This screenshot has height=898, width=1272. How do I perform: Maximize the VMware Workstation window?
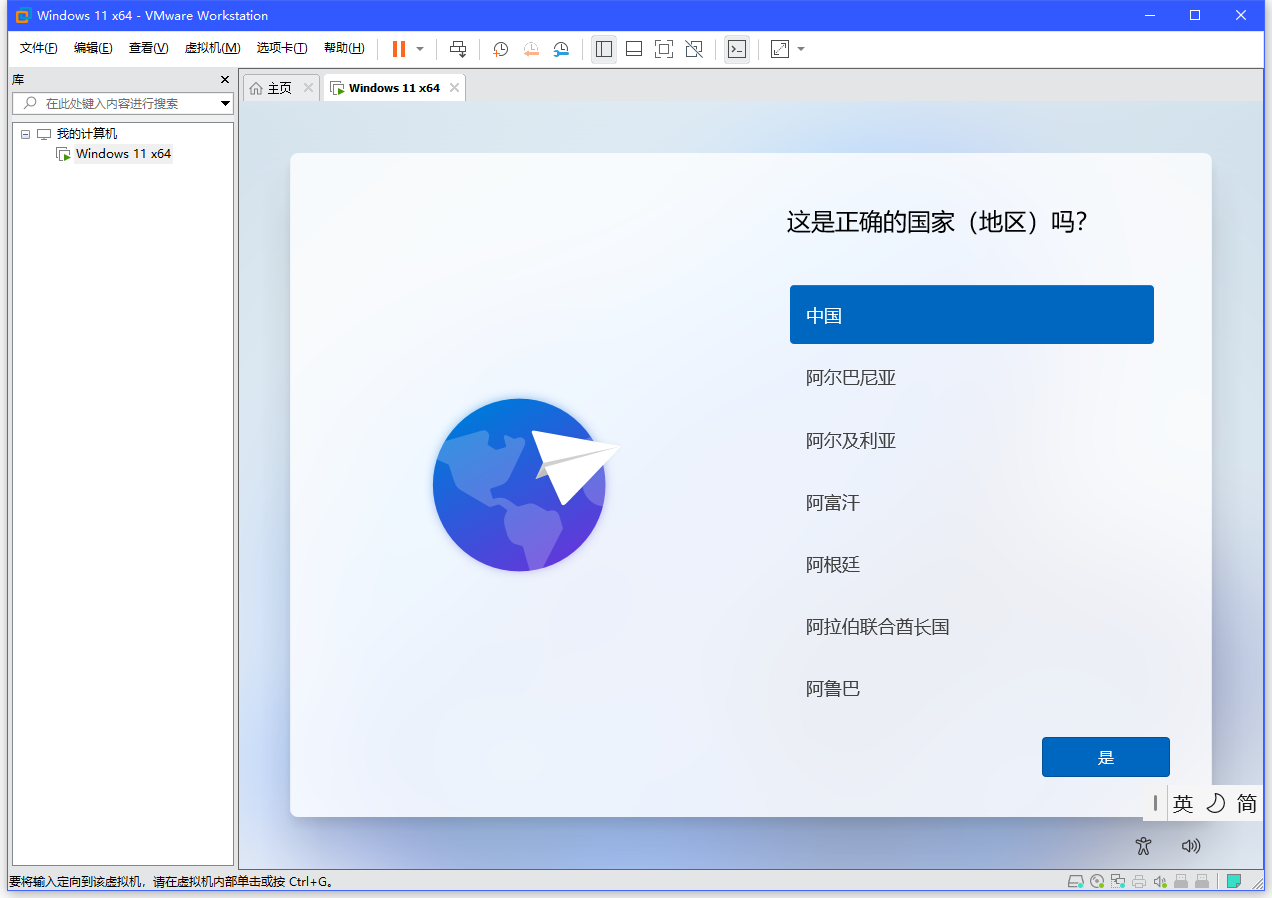pyautogui.click(x=1195, y=15)
